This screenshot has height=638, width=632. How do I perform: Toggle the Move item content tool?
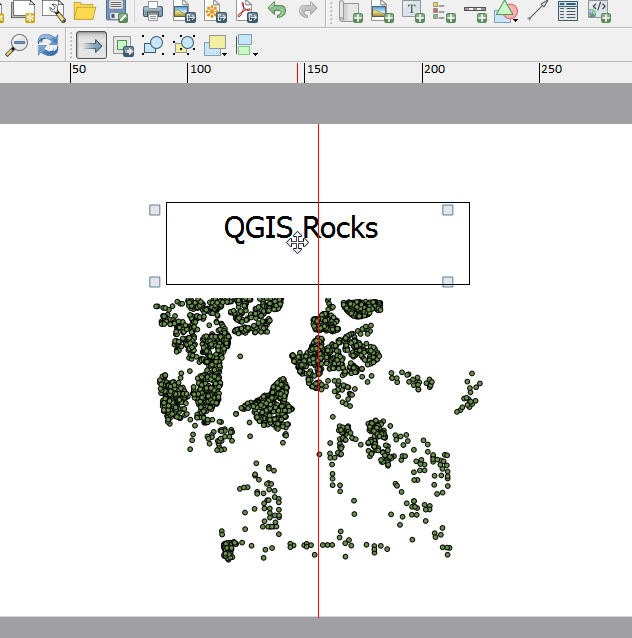pyautogui.click(x=123, y=45)
